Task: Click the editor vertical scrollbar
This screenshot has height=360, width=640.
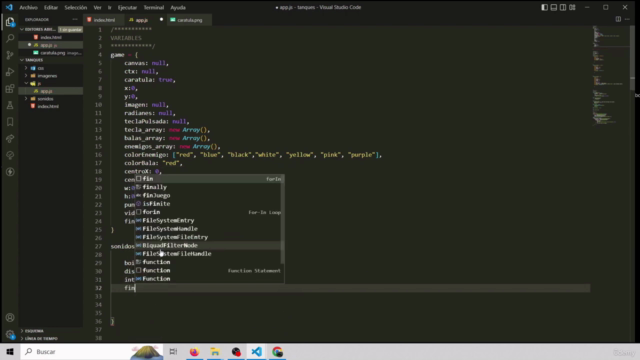Action: point(632,57)
